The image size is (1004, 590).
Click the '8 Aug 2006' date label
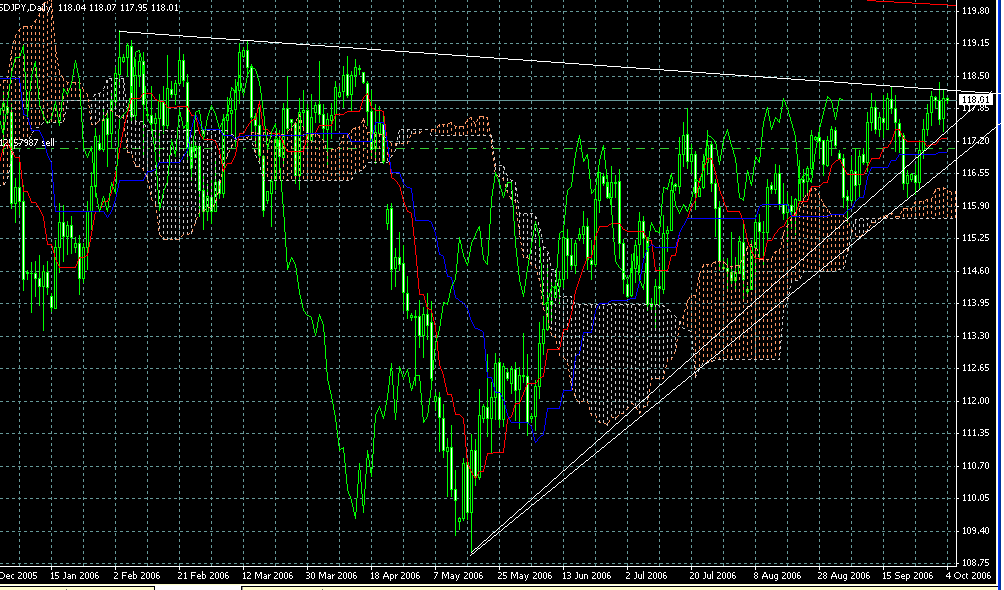click(777, 575)
